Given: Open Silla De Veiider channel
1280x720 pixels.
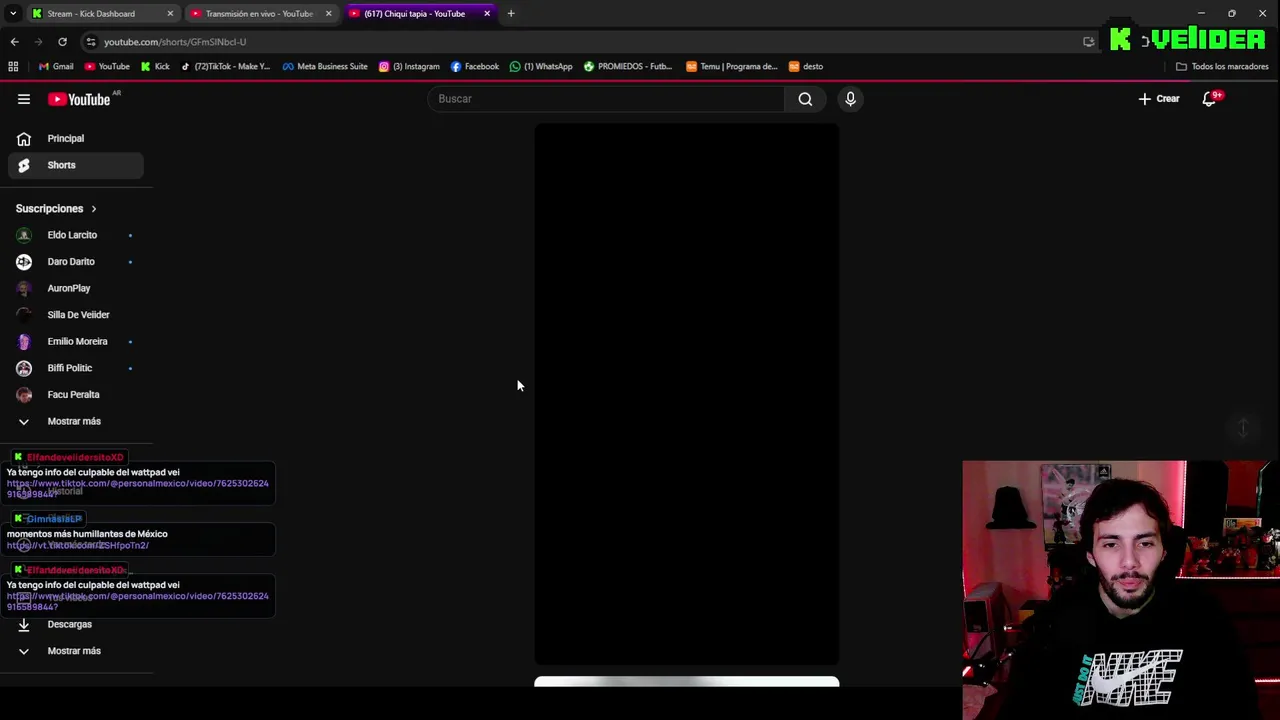Looking at the screenshot, I should coord(76,315).
